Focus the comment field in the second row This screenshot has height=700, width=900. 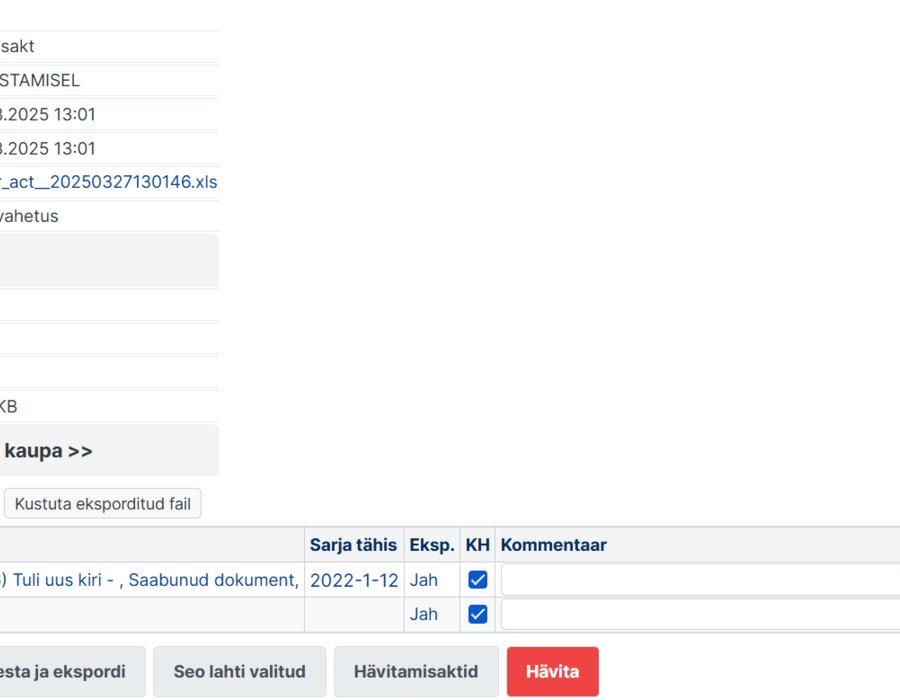[700, 615]
